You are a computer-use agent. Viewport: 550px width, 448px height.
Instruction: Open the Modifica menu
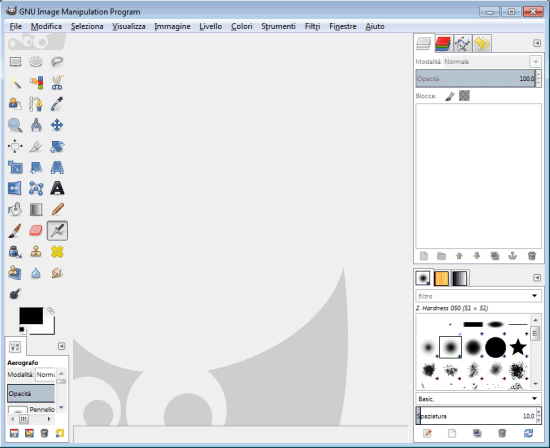tap(46, 26)
